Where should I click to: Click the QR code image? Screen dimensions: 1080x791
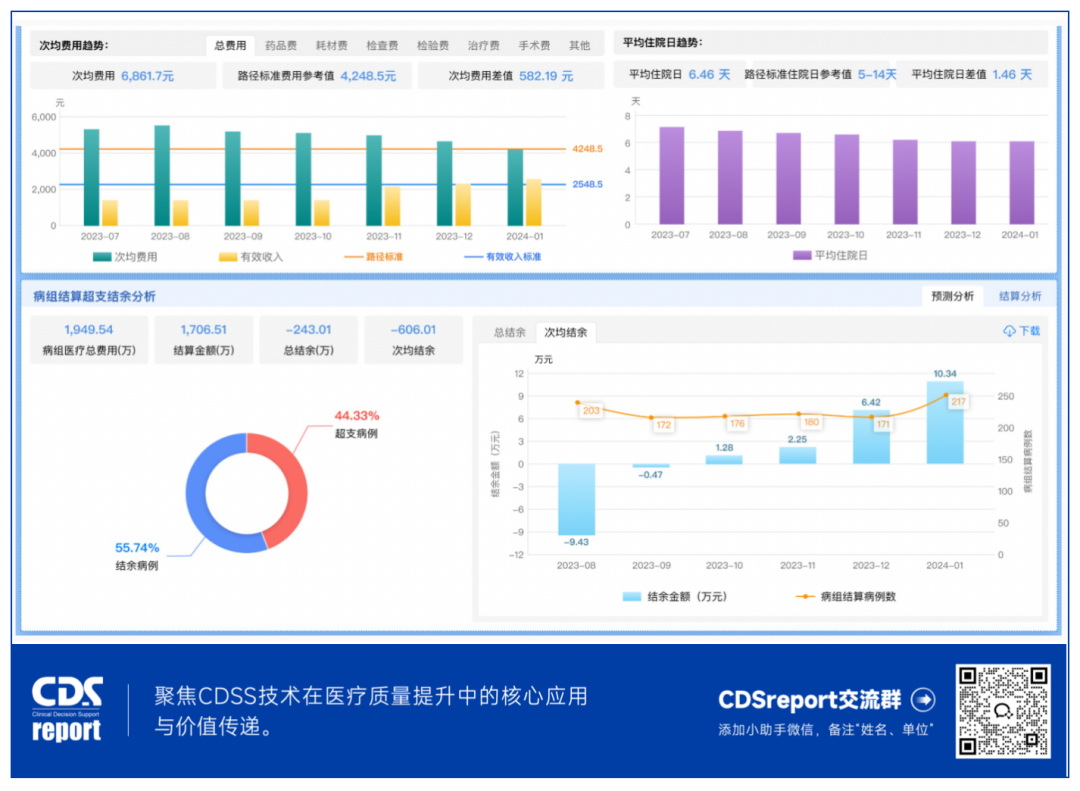pyautogui.click(x=1003, y=711)
